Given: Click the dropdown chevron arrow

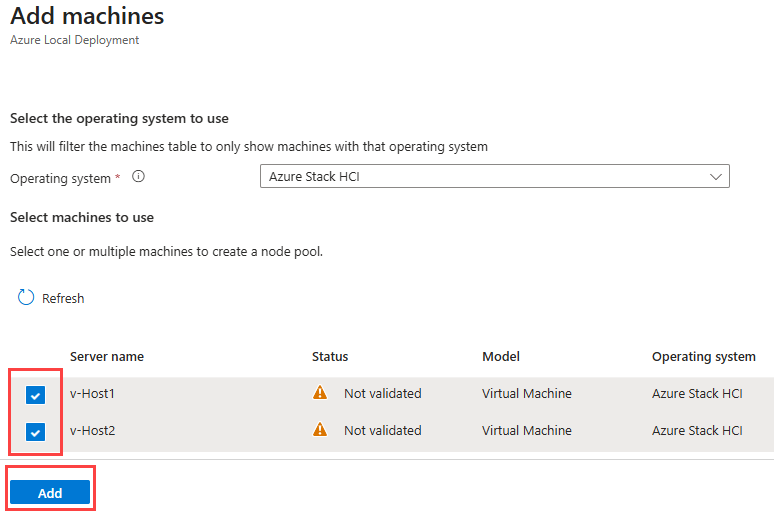Looking at the screenshot, I should (715, 177).
